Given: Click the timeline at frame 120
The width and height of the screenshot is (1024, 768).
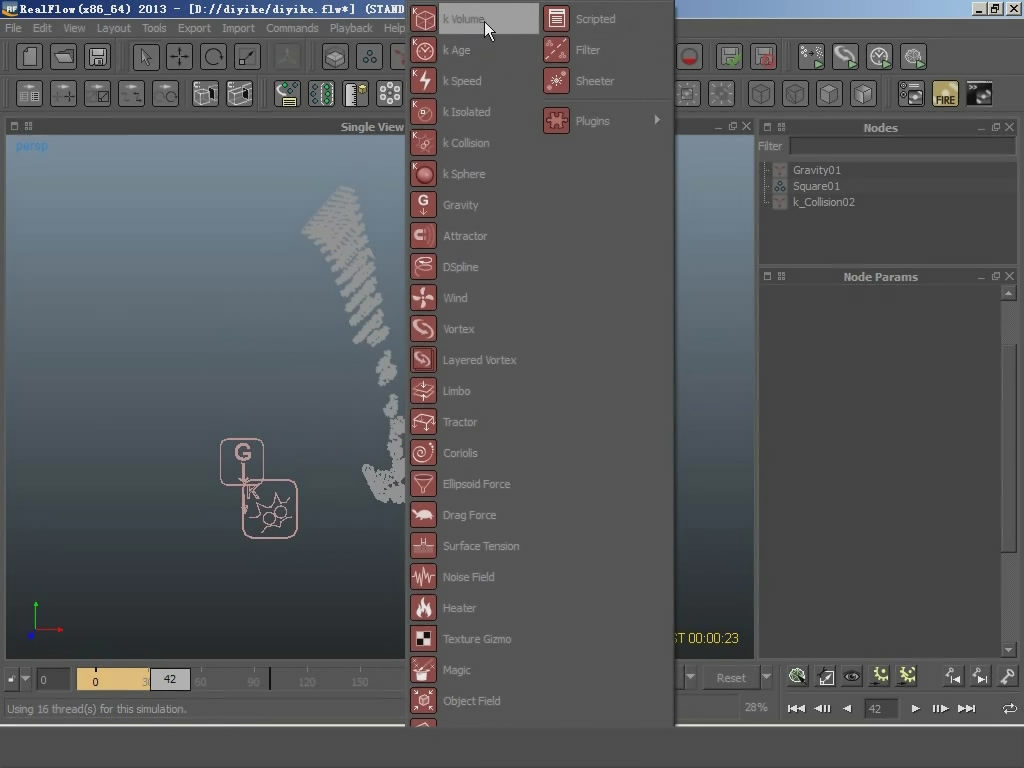Looking at the screenshot, I should [307, 681].
